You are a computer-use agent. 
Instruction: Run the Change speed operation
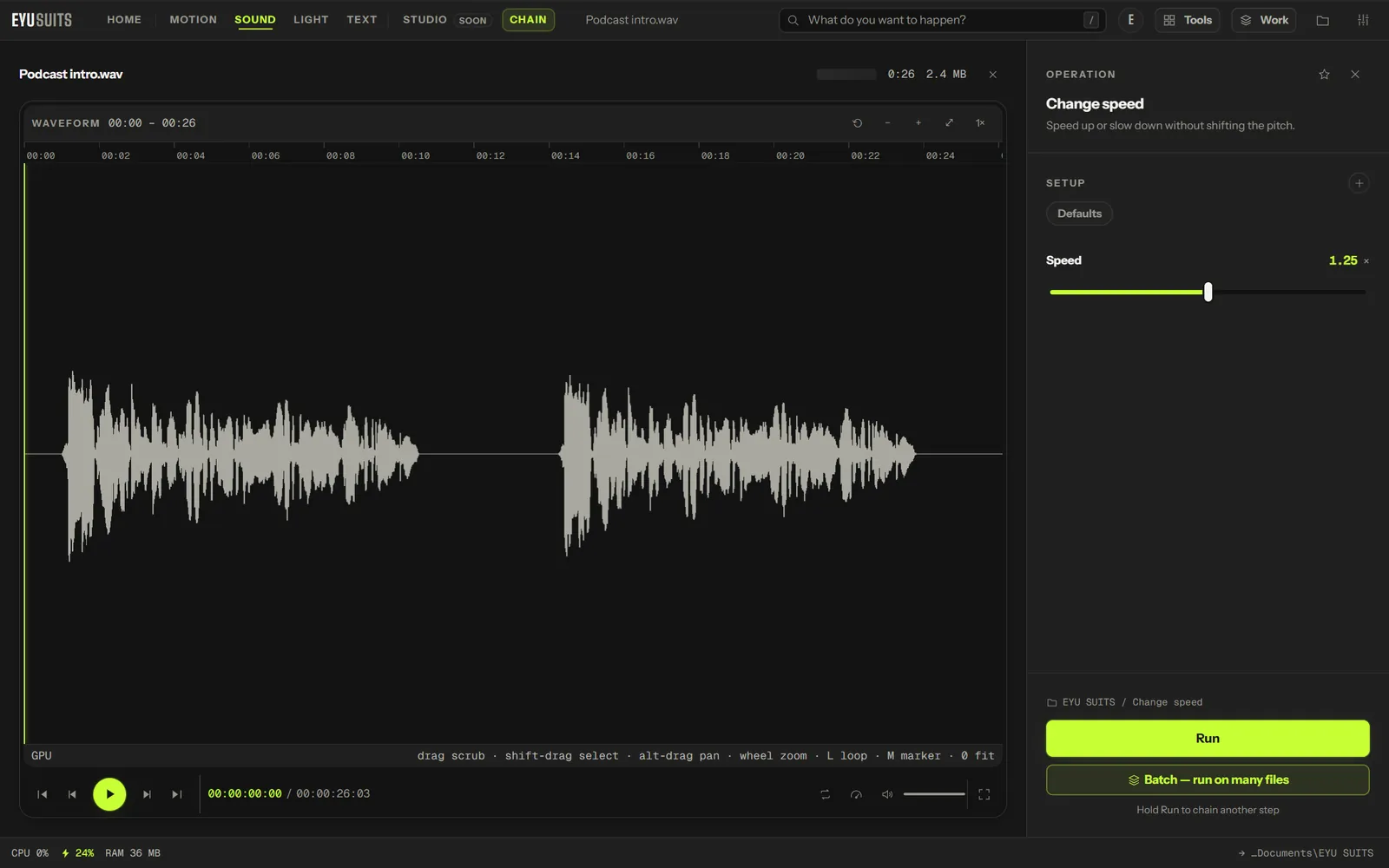pos(1208,739)
